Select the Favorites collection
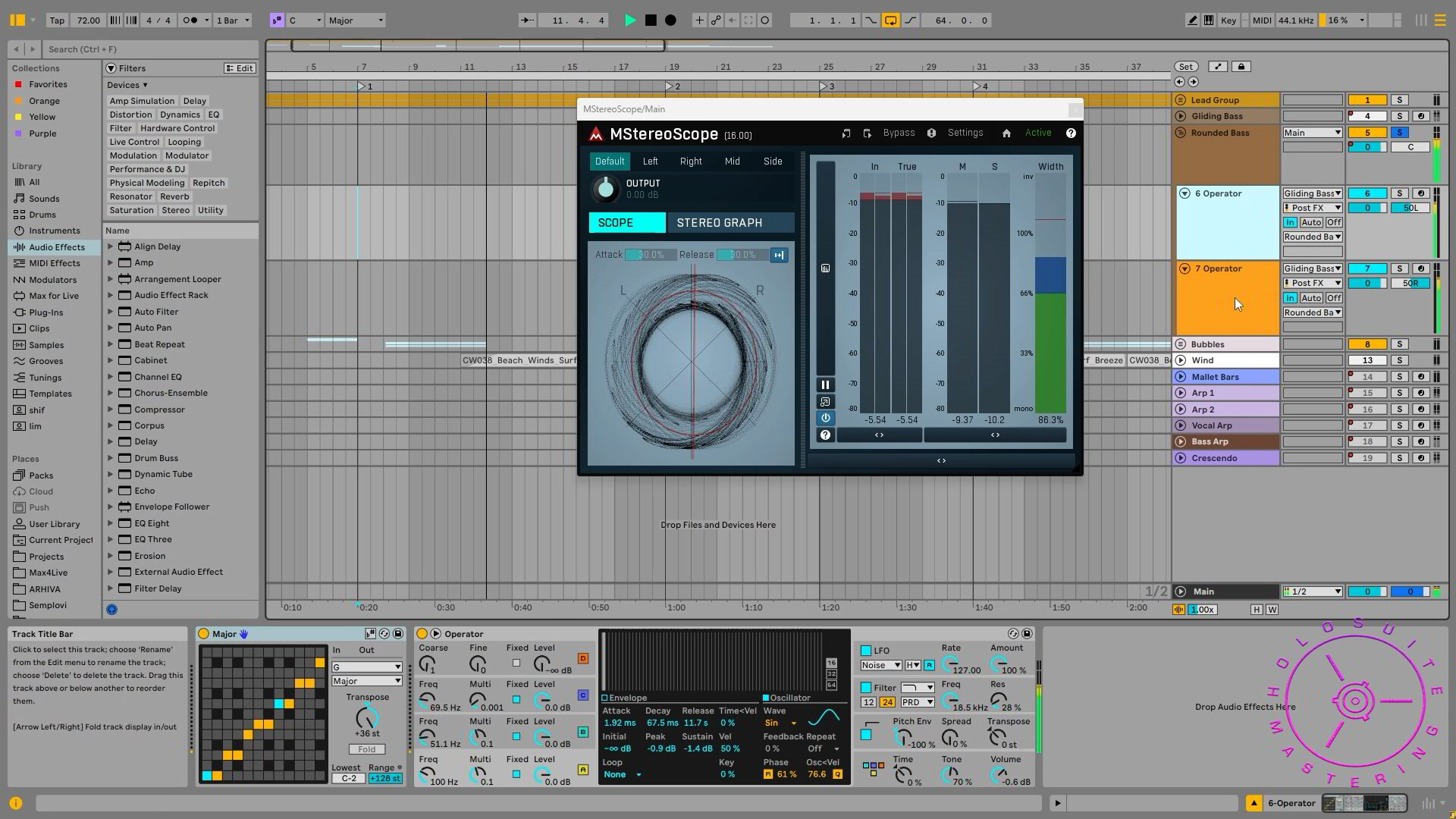The height and width of the screenshot is (819, 1456). (48, 84)
